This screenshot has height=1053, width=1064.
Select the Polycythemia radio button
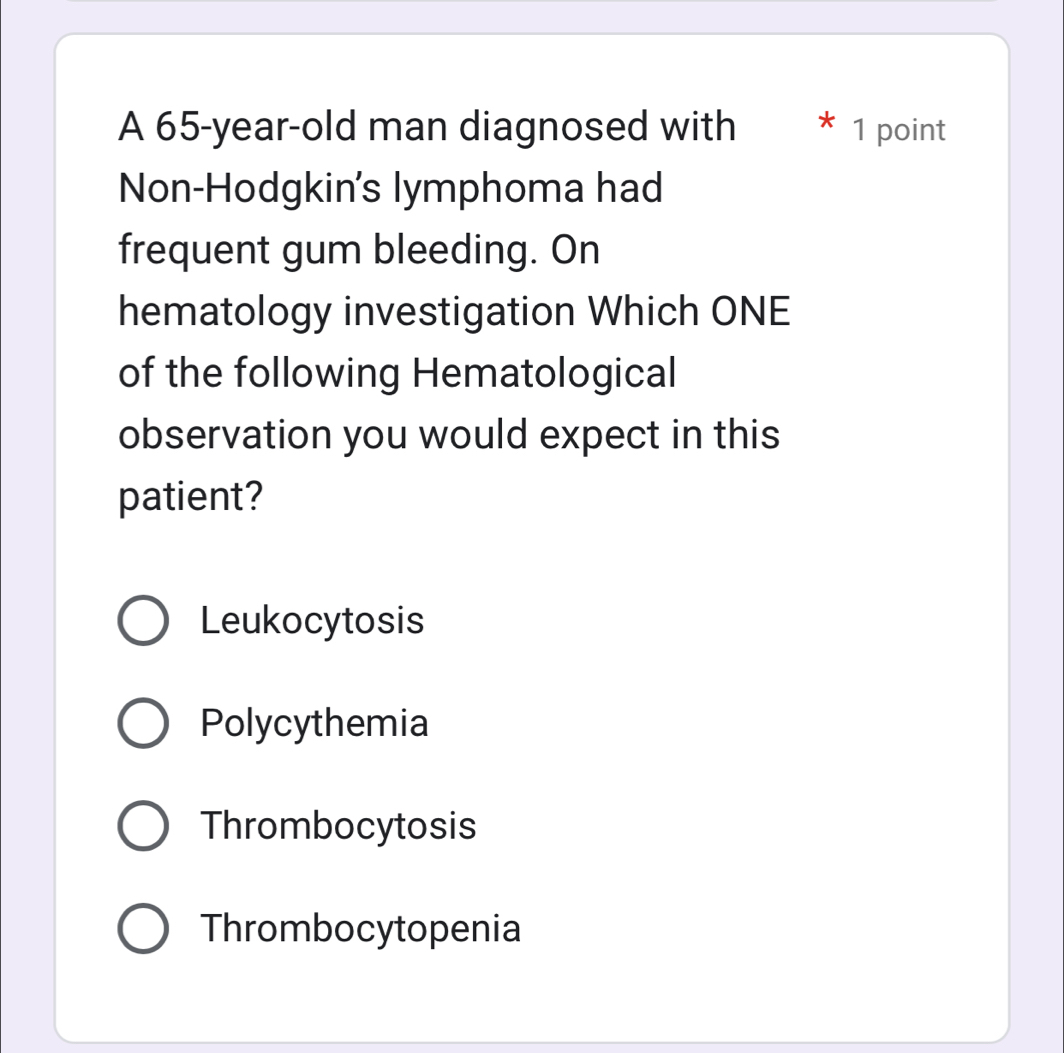tap(143, 724)
